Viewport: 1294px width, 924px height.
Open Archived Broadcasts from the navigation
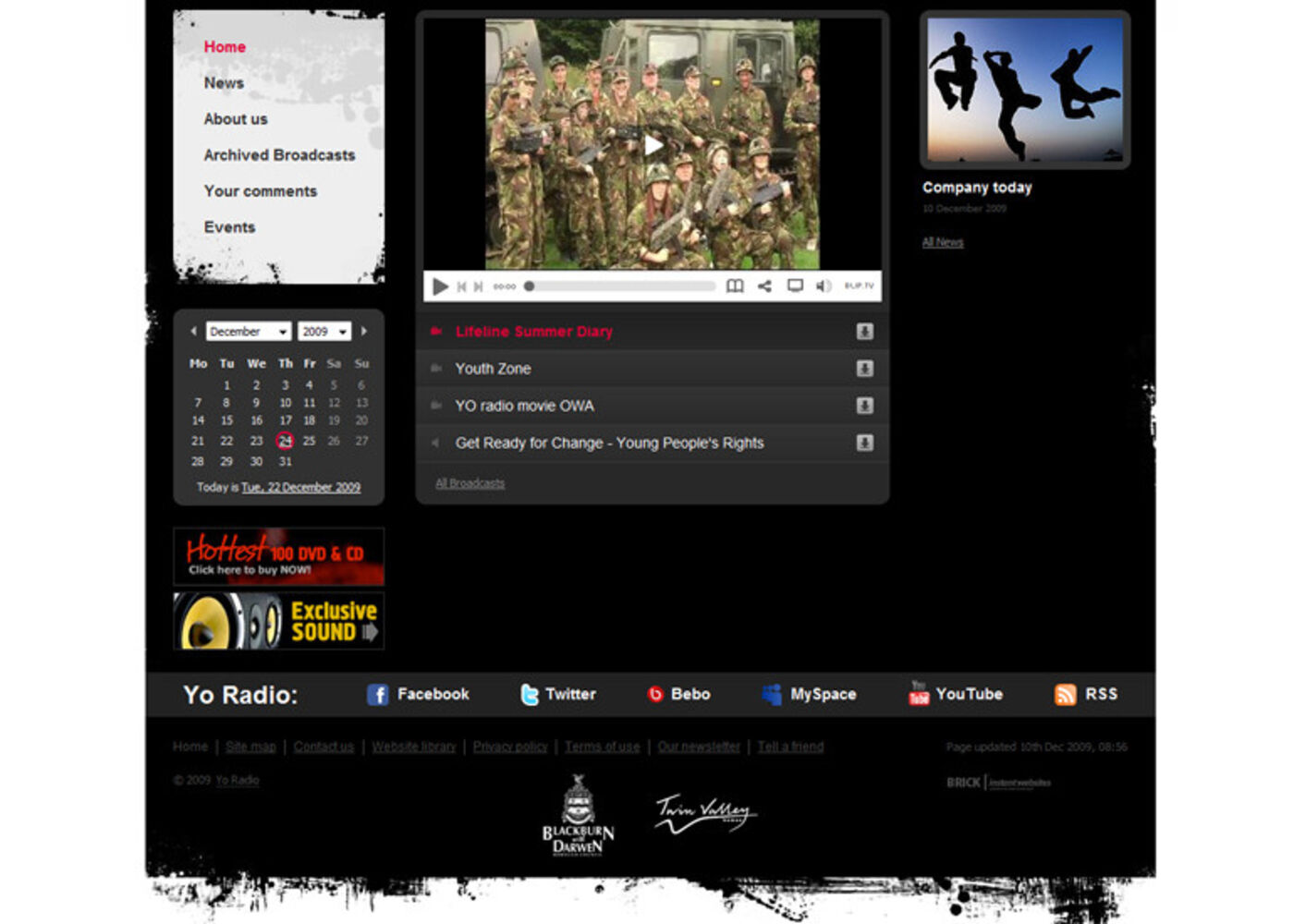click(x=279, y=154)
